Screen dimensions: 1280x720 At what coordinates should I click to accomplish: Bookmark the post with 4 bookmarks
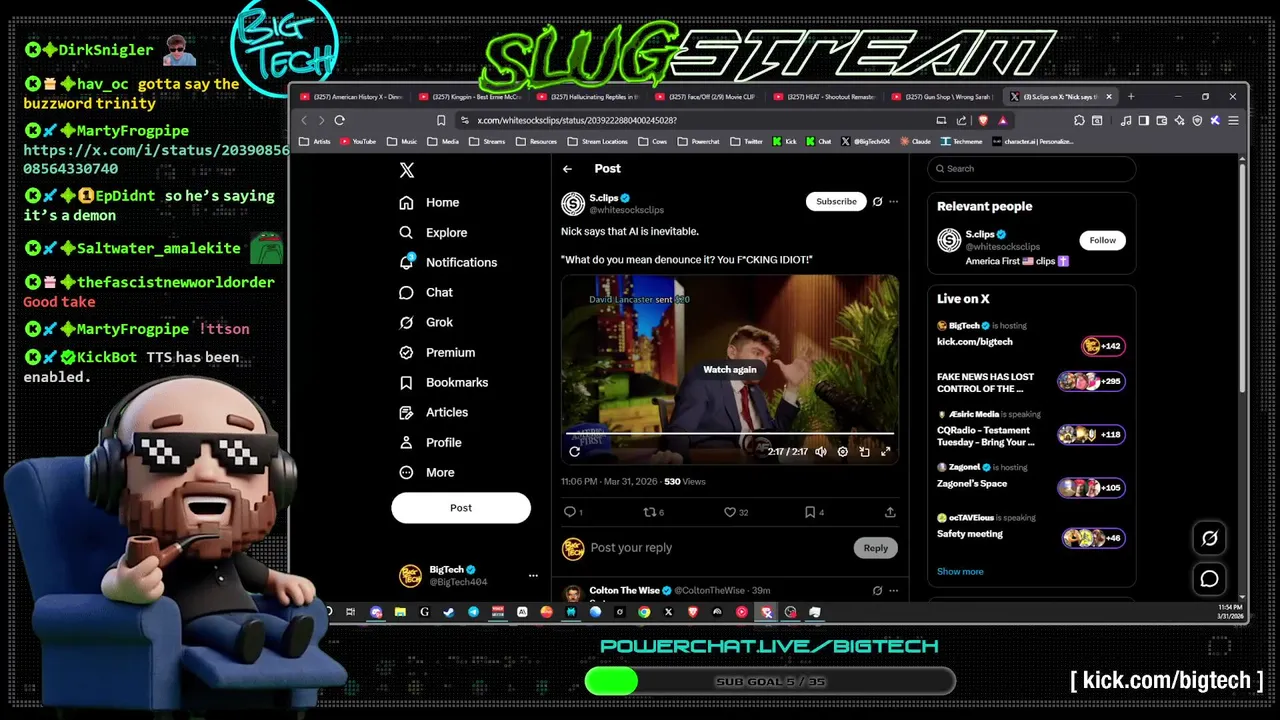coord(814,512)
